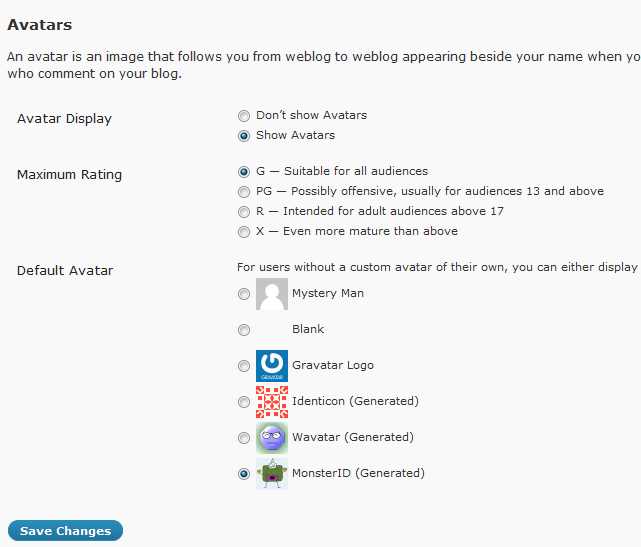Click the red Identicon pattern image
The height and width of the screenshot is (547, 641).
(271, 402)
